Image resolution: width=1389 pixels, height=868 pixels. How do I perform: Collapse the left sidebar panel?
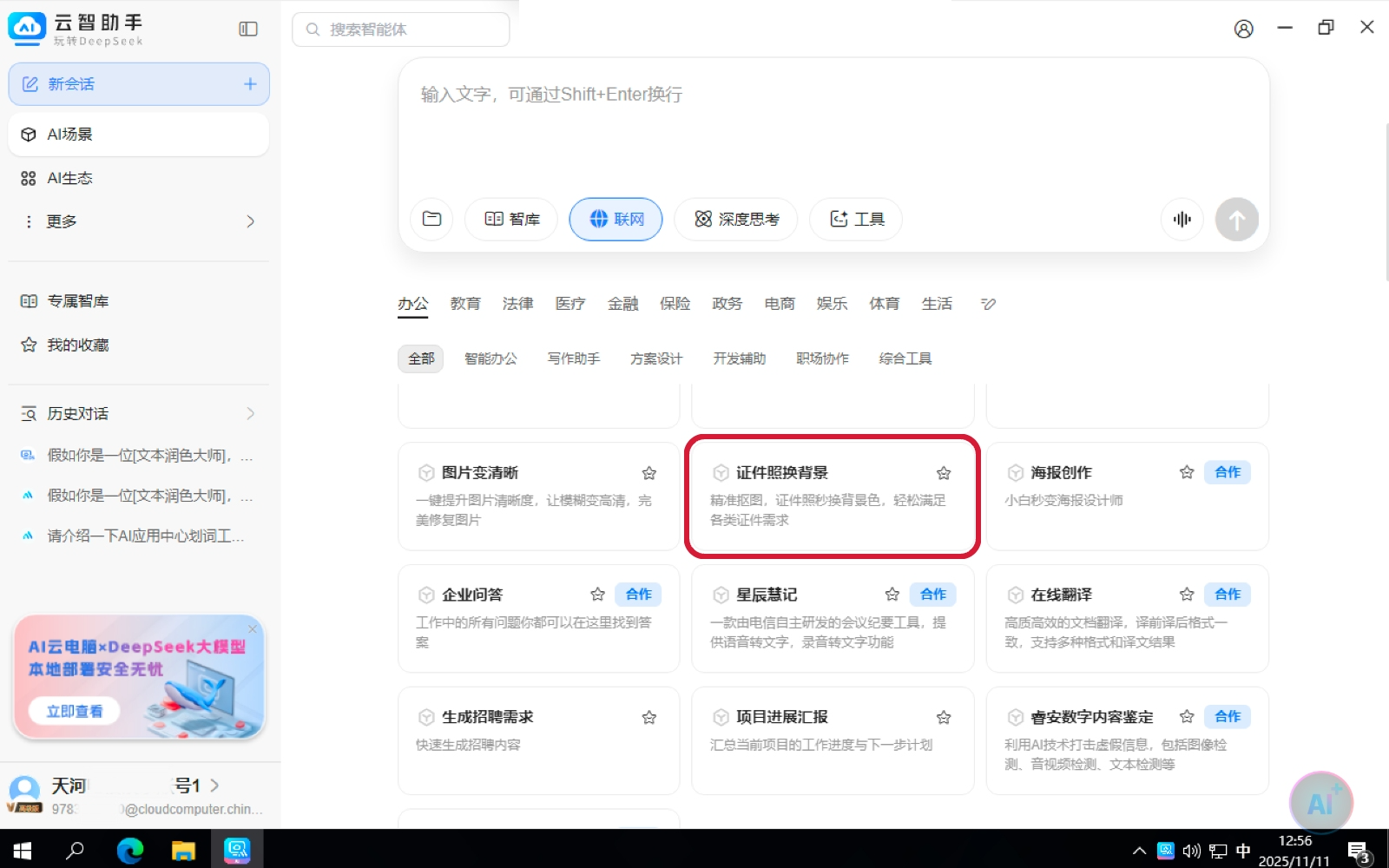click(x=248, y=30)
